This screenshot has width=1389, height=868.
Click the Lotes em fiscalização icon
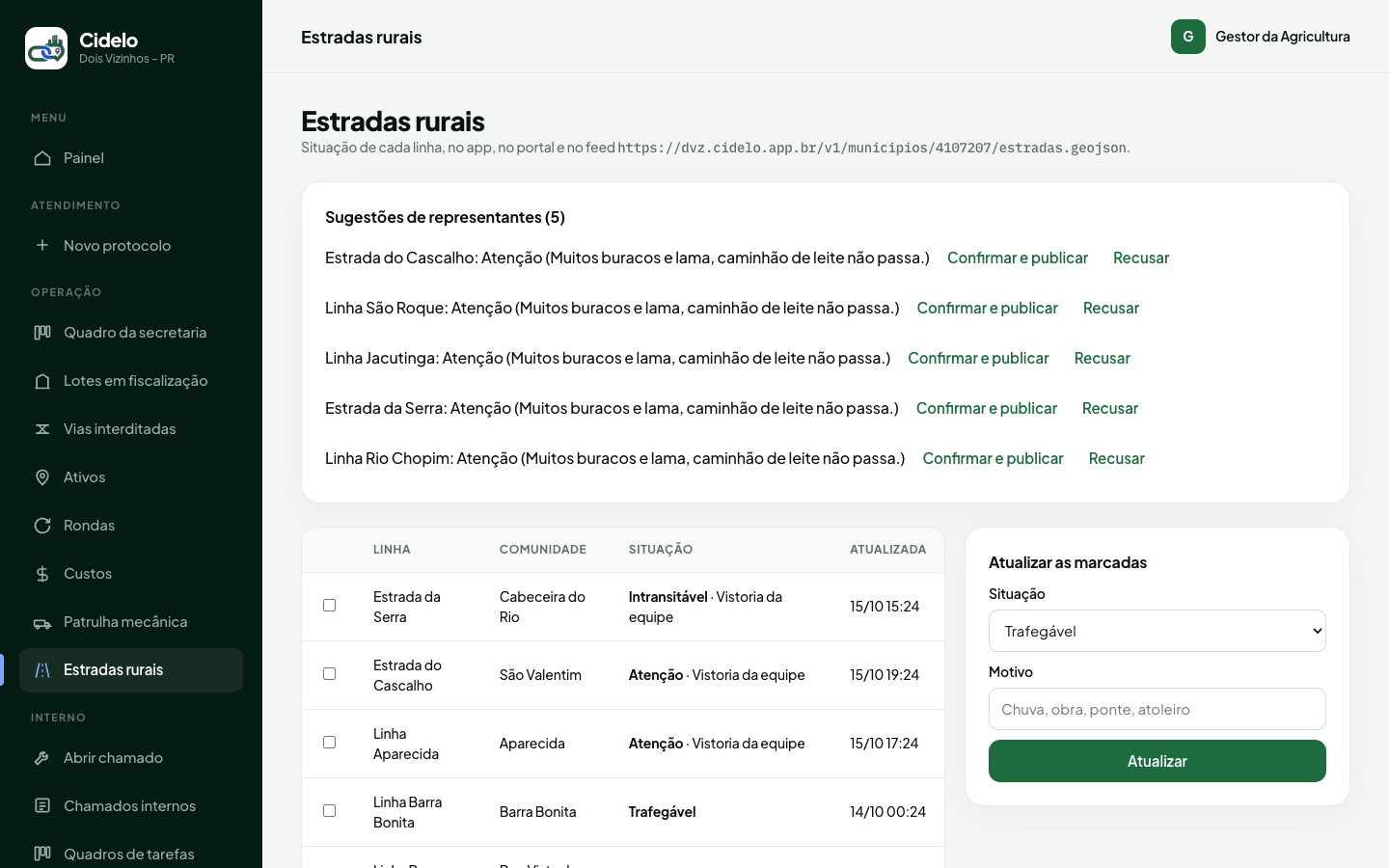coord(42,381)
